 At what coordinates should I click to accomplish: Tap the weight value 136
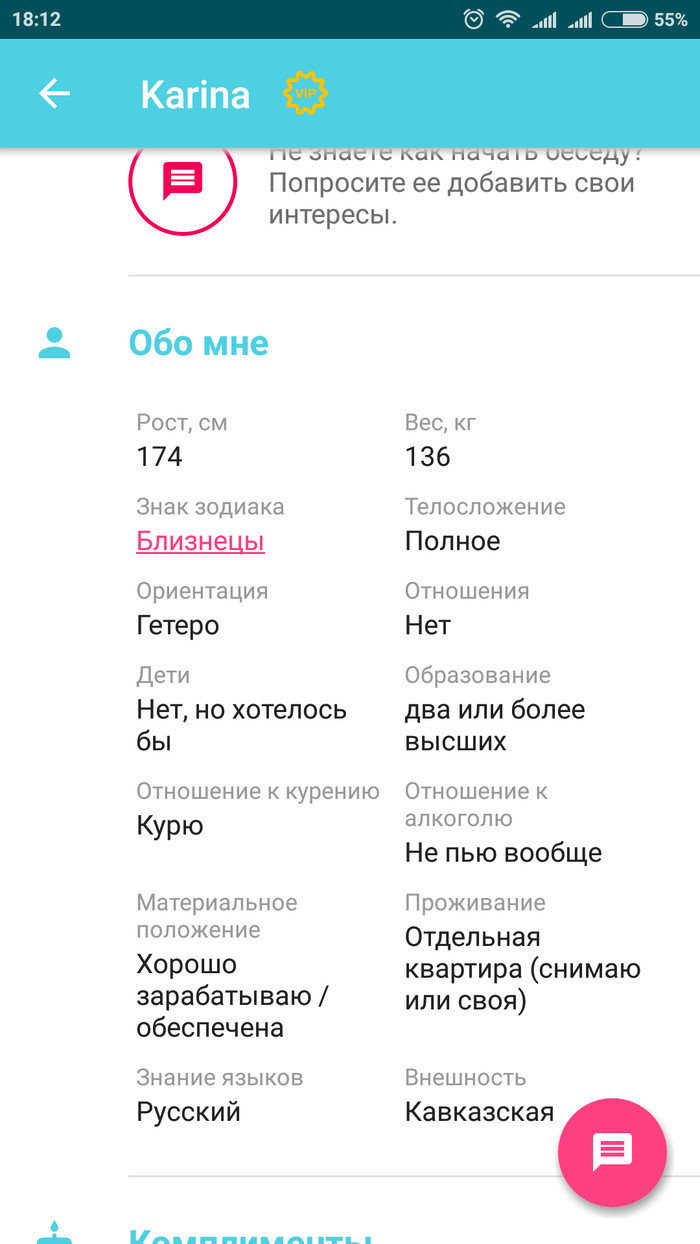click(x=427, y=457)
